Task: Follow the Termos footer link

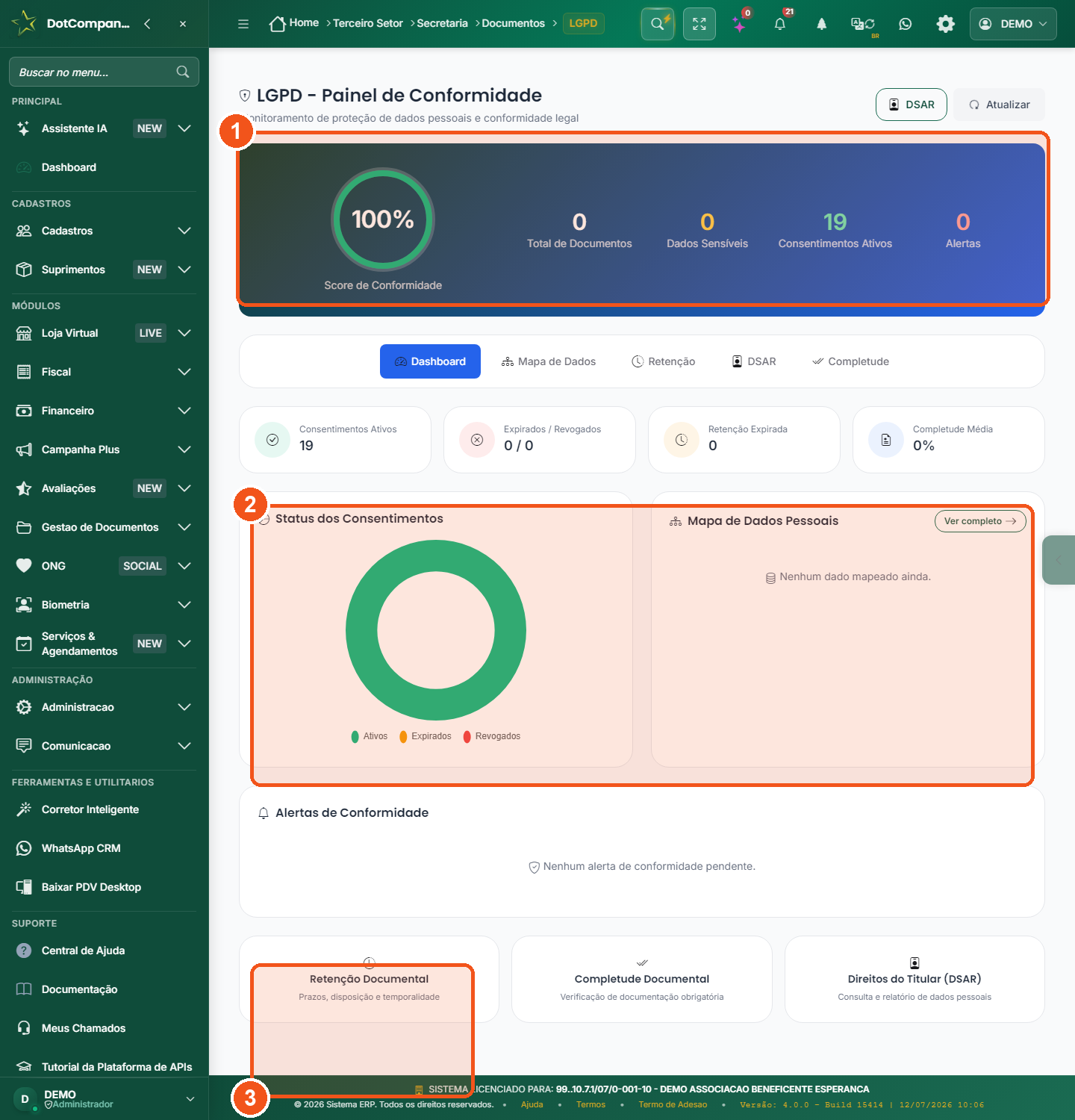Action: point(591,1104)
